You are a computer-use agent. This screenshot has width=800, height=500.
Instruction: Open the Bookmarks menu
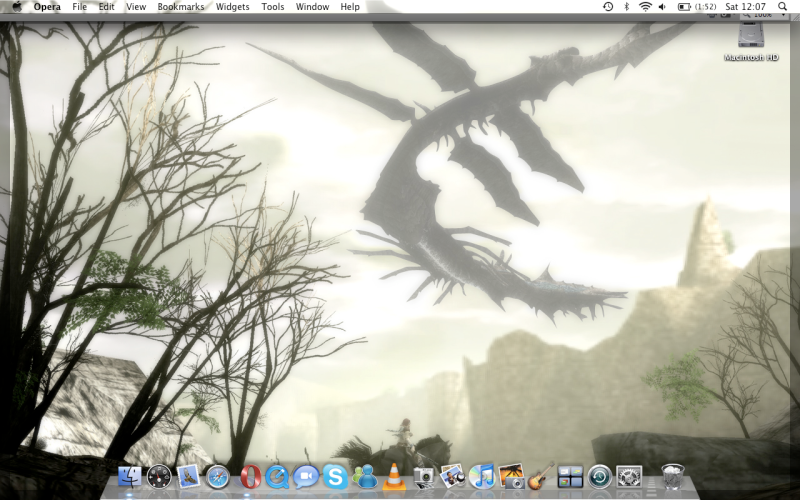coord(181,7)
